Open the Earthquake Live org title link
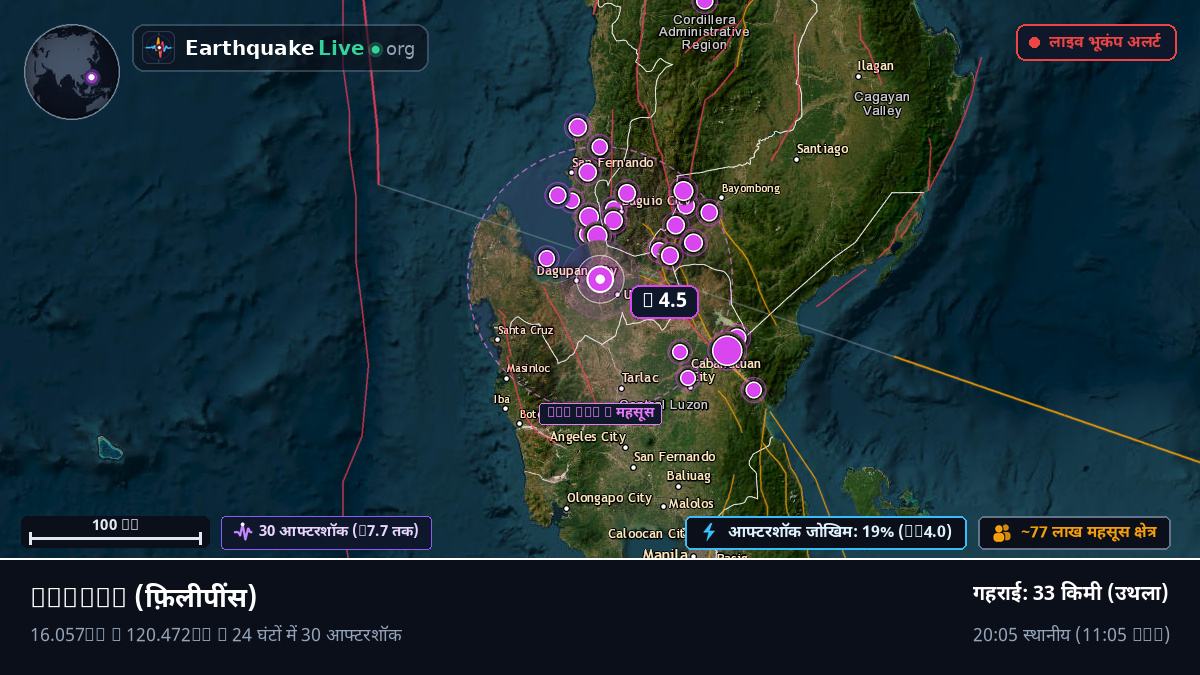The width and height of the screenshot is (1200, 675). [299, 48]
